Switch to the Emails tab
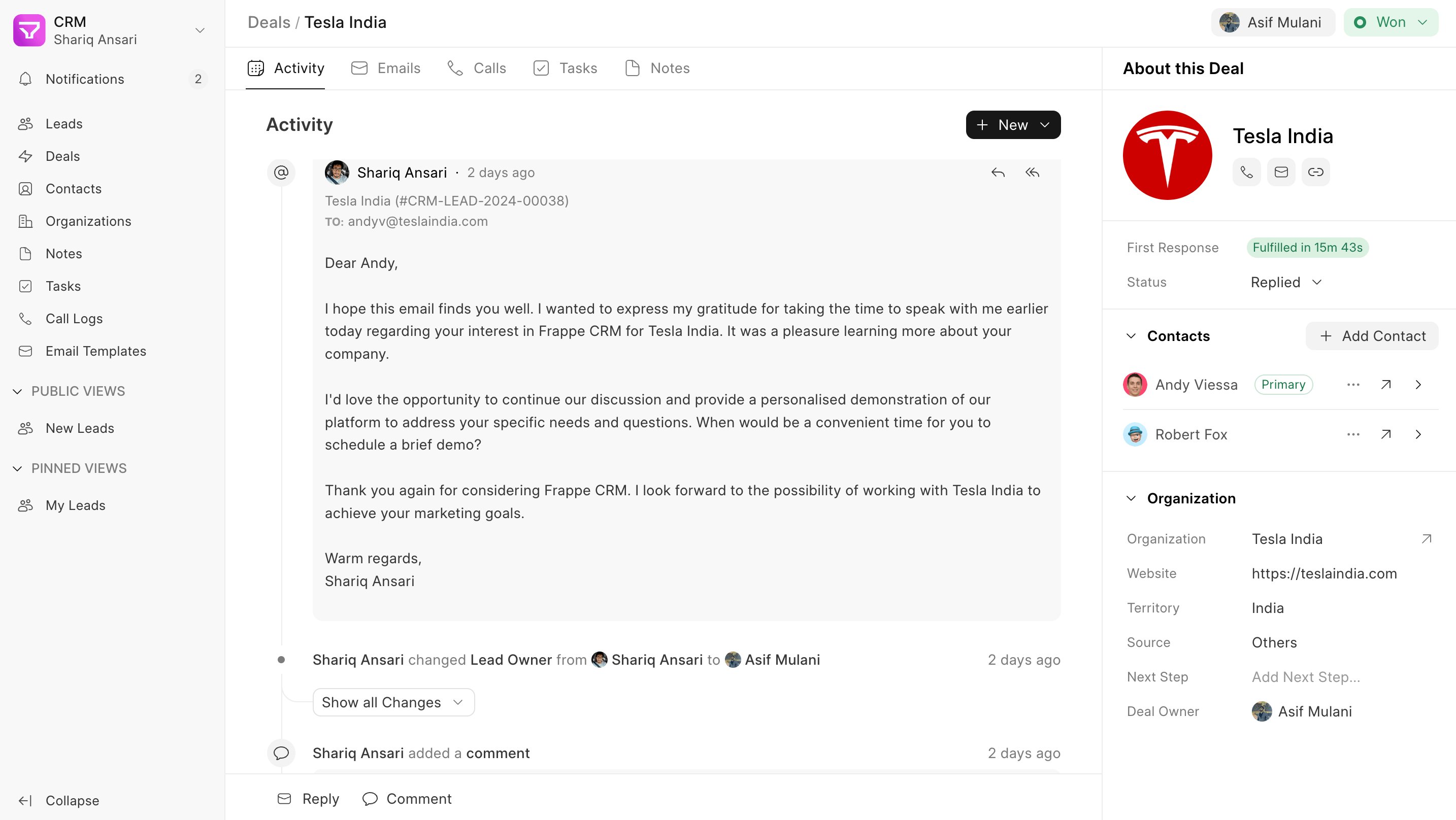The width and height of the screenshot is (1456, 820). pyautogui.click(x=386, y=69)
